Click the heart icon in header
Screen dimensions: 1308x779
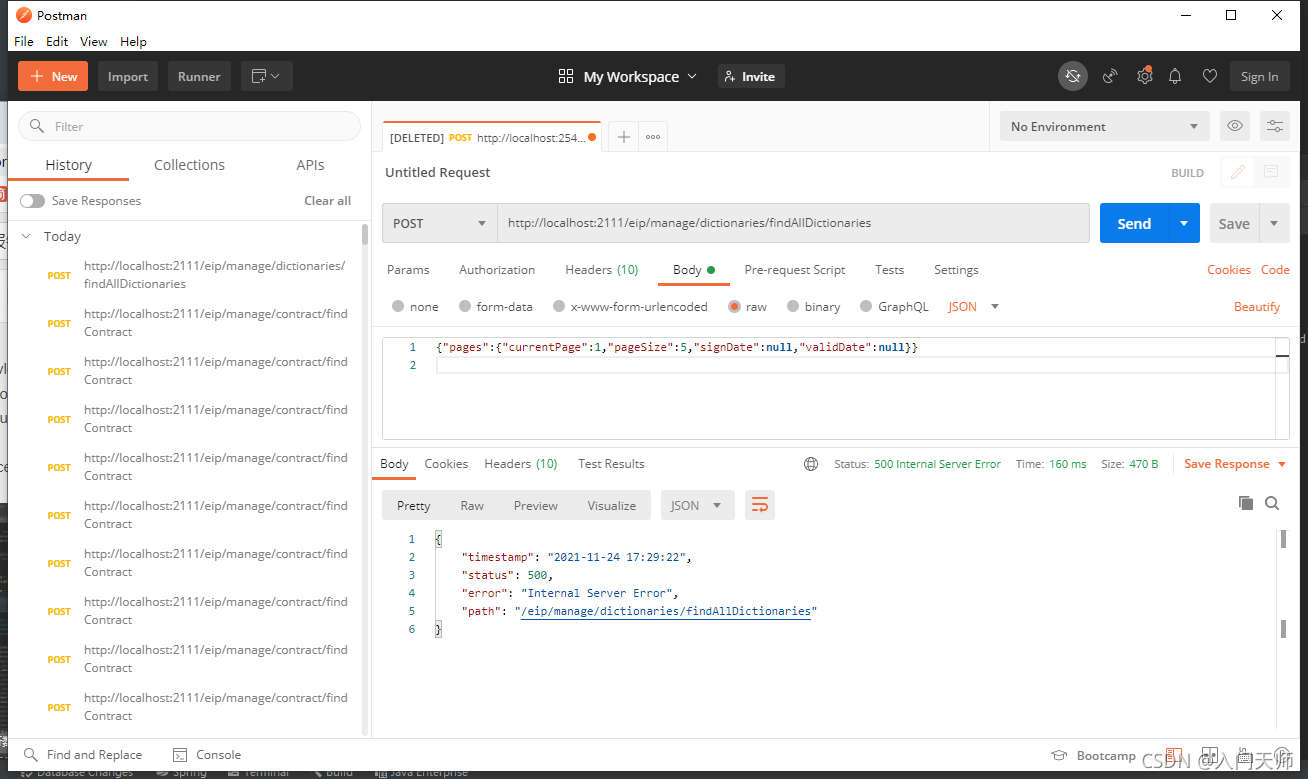pos(1209,76)
